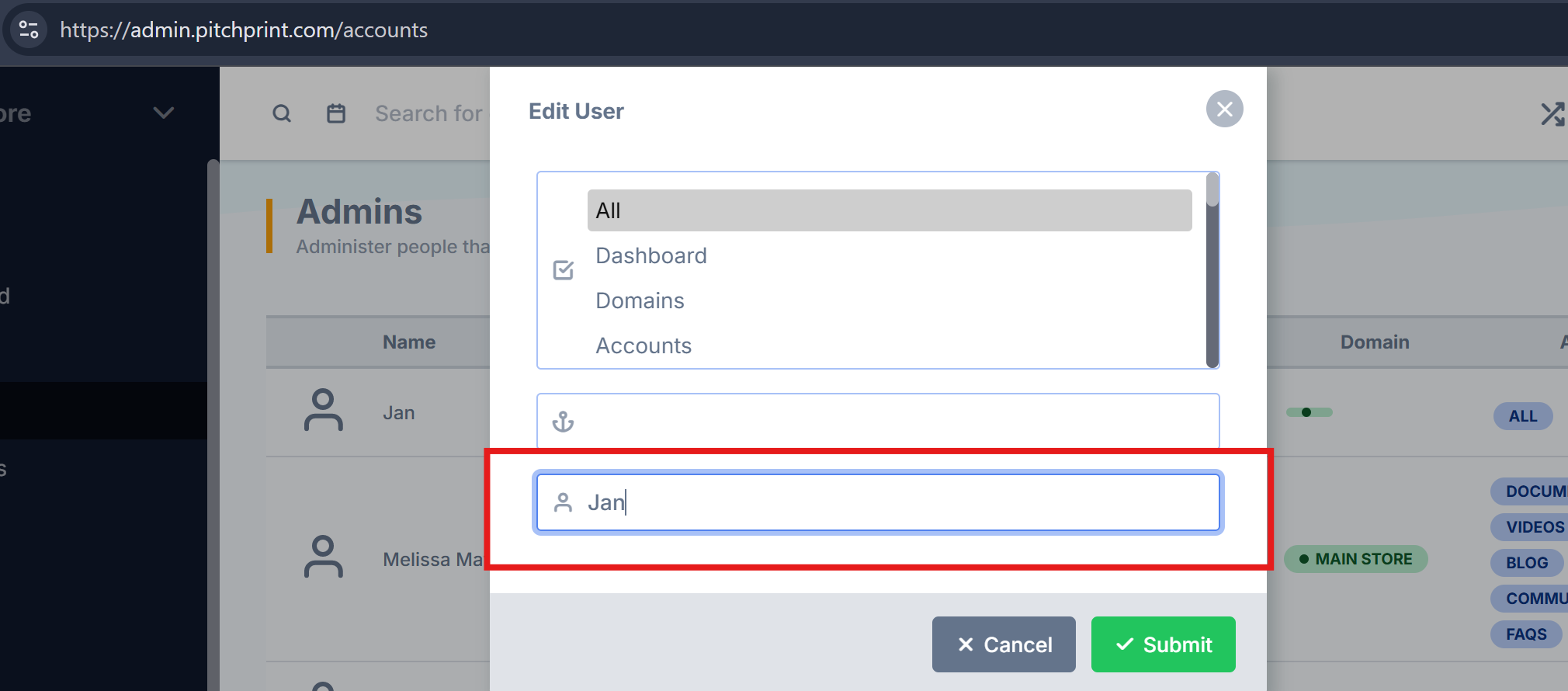
Task: Select 'Dashboard' in the permissions list
Action: 651,255
